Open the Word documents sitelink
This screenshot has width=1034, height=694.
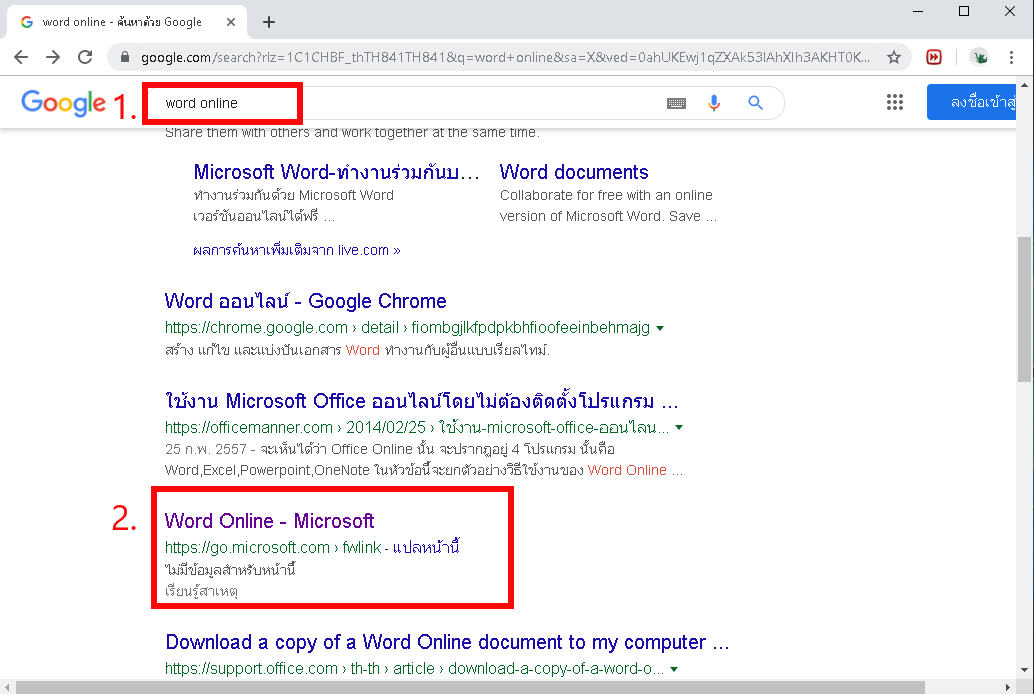click(574, 172)
